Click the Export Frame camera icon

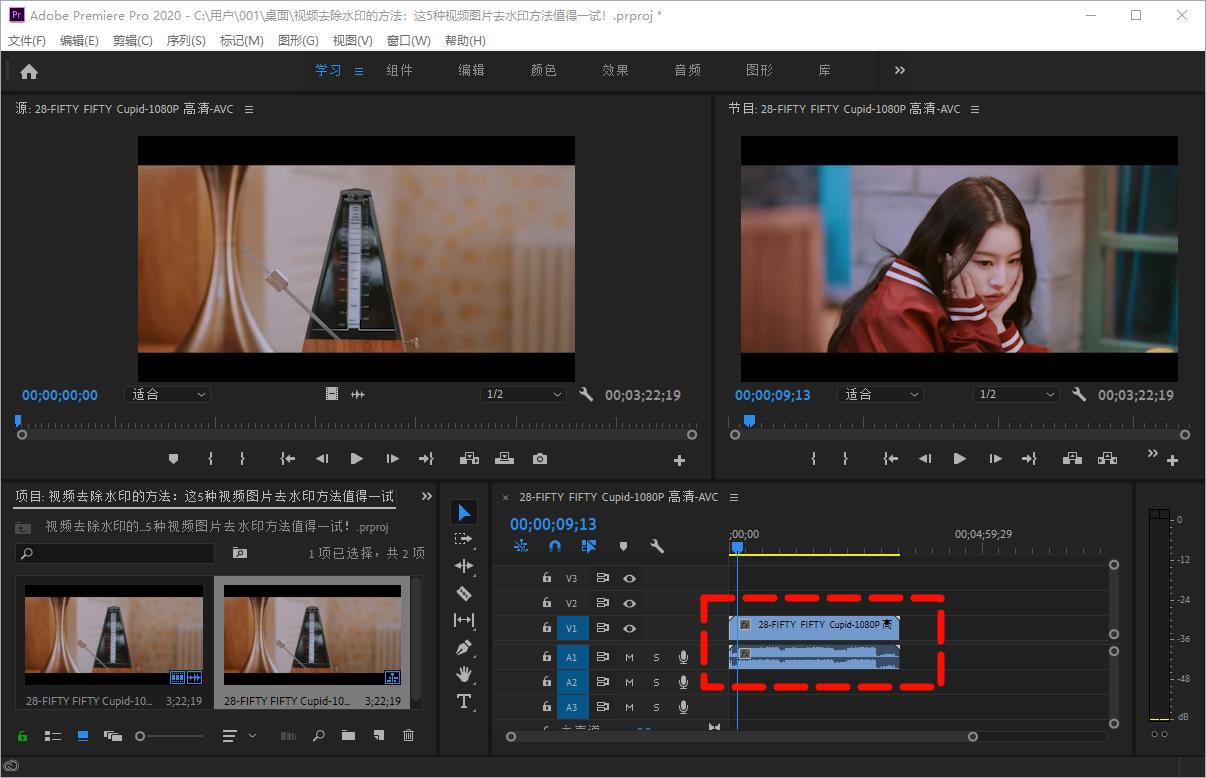(x=540, y=459)
